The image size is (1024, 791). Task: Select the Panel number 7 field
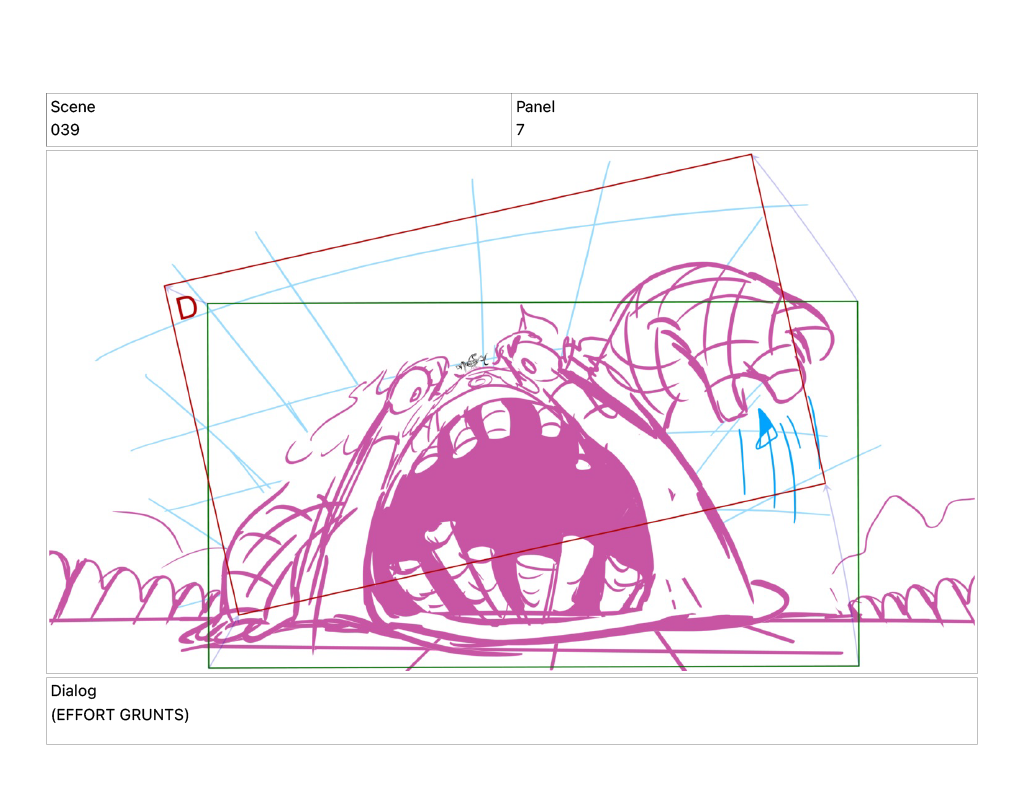(520, 130)
